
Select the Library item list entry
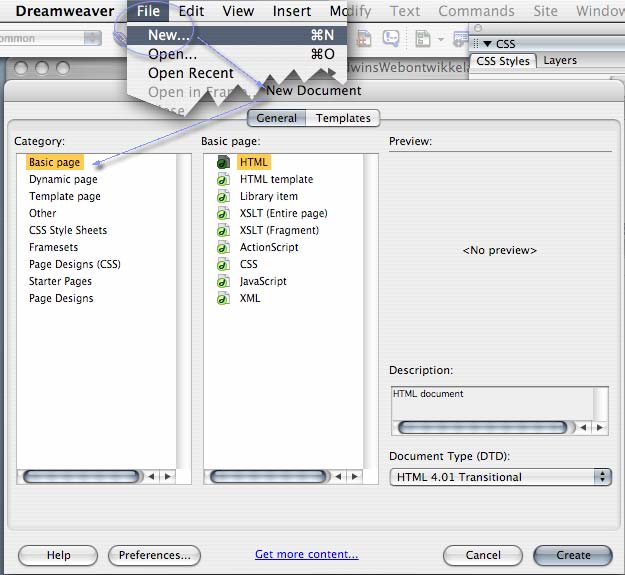269,196
